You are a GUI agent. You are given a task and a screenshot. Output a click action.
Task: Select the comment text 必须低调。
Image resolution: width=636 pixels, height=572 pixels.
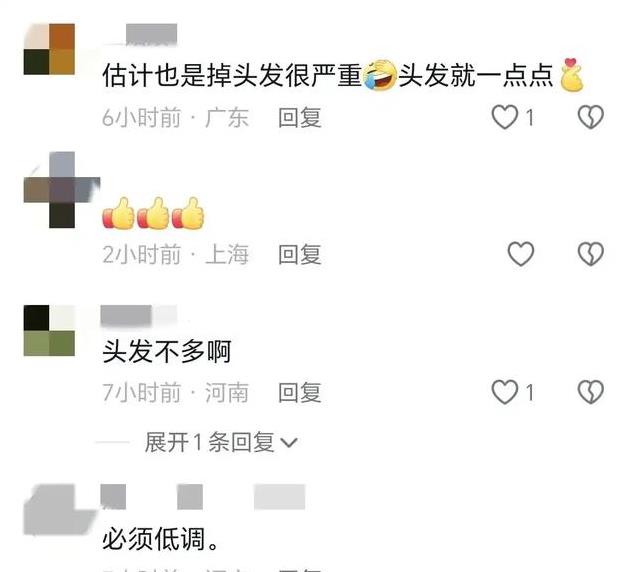click(161, 539)
